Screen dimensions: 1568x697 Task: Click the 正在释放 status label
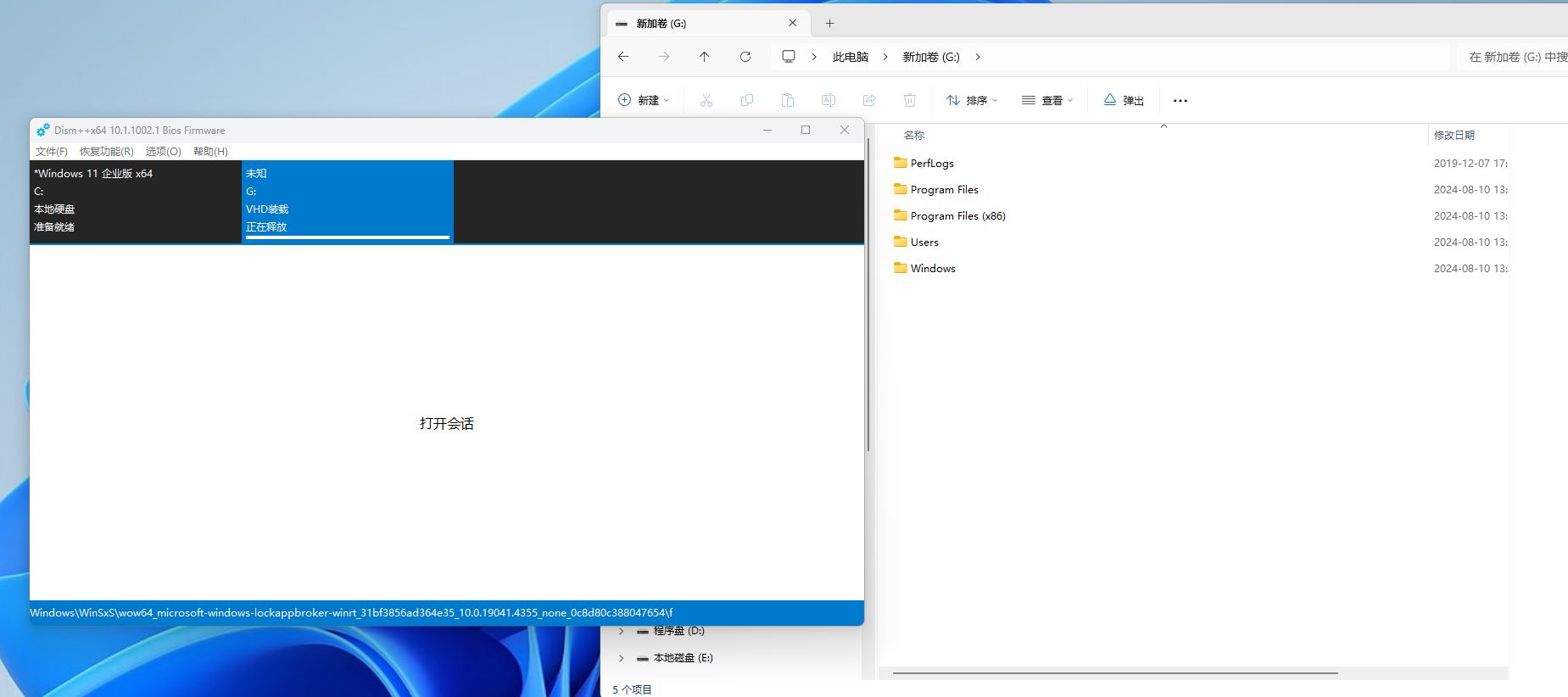[x=266, y=227]
